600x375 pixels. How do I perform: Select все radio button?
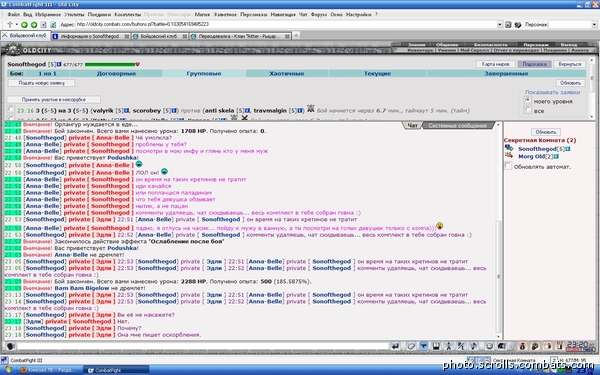coord(528,110)
